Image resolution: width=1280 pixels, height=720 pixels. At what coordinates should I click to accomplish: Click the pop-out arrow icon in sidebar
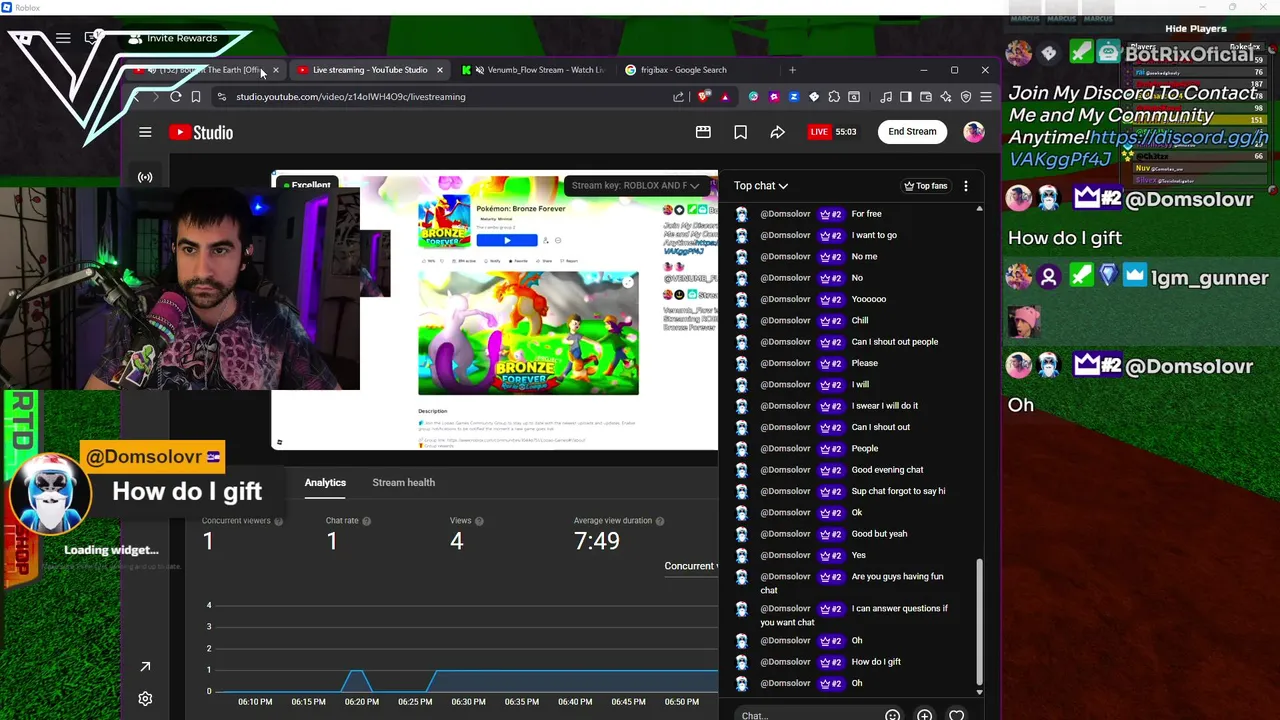(x=145, y=667)
